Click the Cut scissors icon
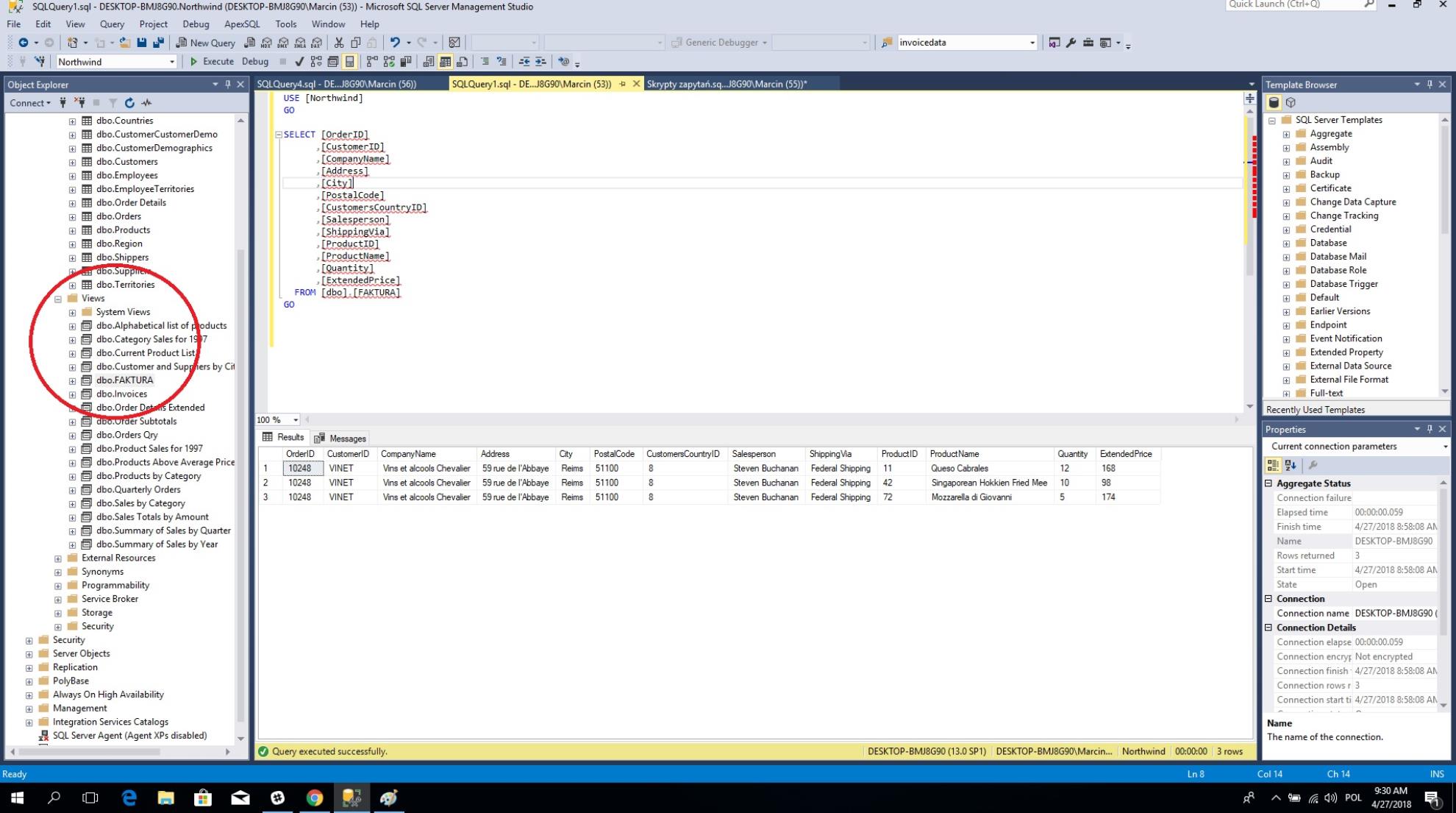This screenshot has height=813, width=1456. 339,43
